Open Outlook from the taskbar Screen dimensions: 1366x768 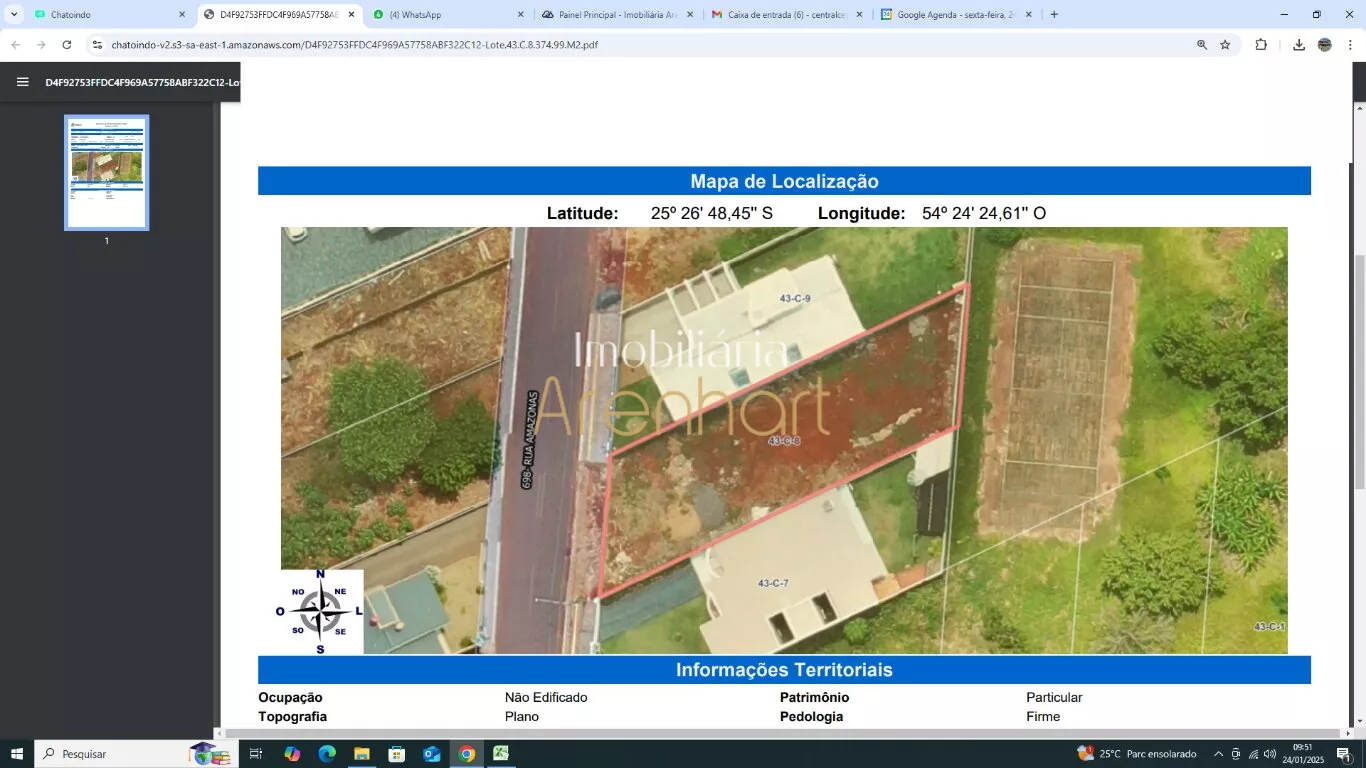[432, 753]
